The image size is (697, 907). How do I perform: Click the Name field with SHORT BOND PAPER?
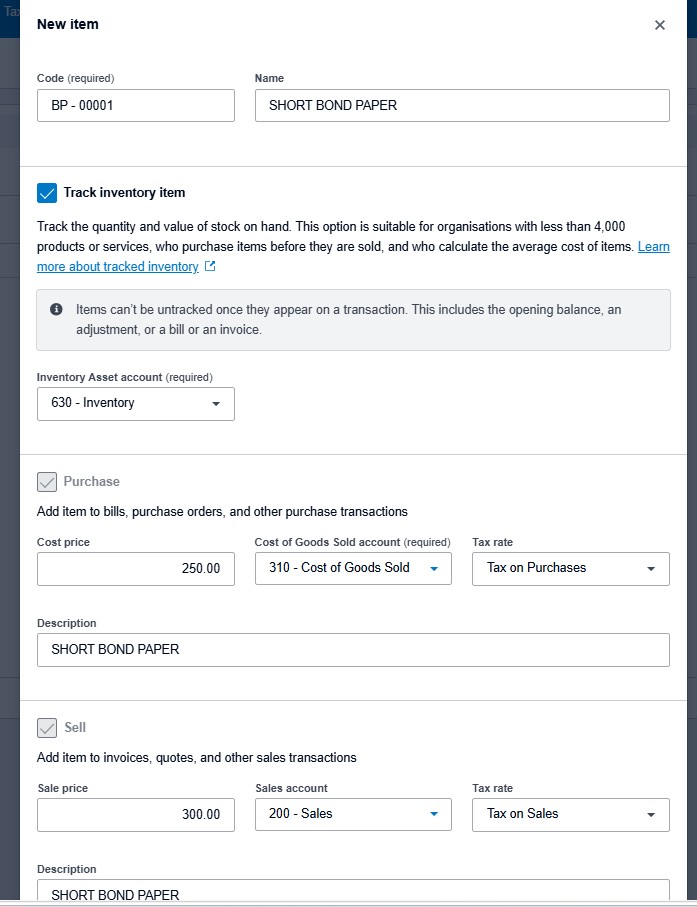(462, 105)
